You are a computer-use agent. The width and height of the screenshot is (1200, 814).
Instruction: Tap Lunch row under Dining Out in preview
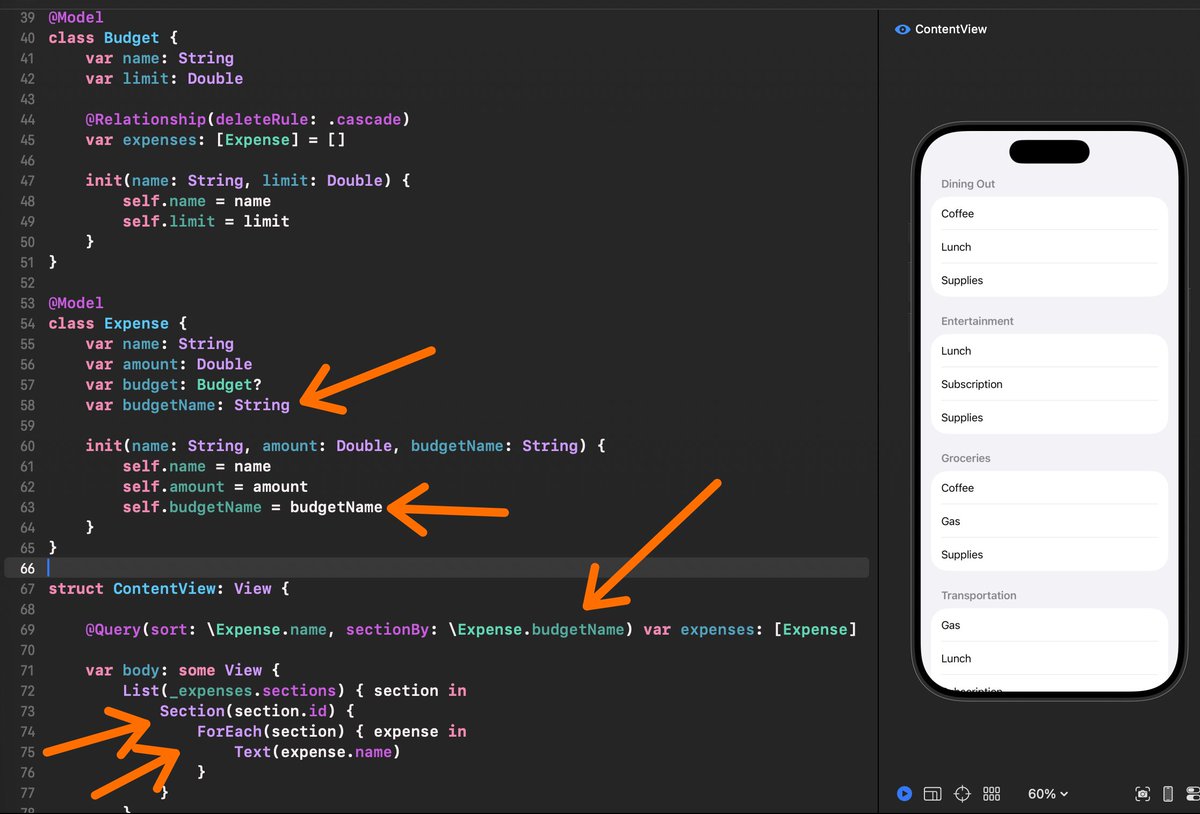[x=1049, y=247]
